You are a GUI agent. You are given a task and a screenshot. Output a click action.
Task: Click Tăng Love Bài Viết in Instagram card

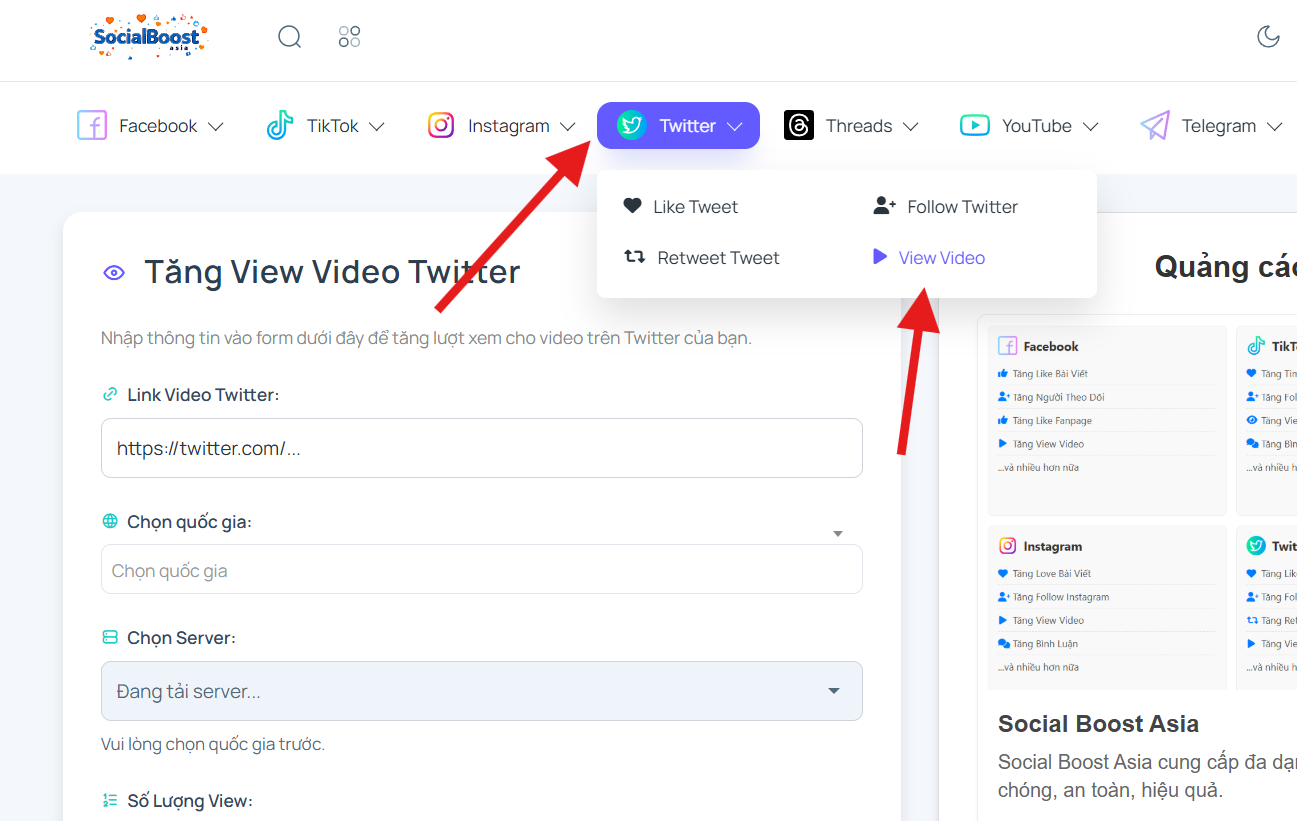pyautogui.click(x=1051, y=574)
